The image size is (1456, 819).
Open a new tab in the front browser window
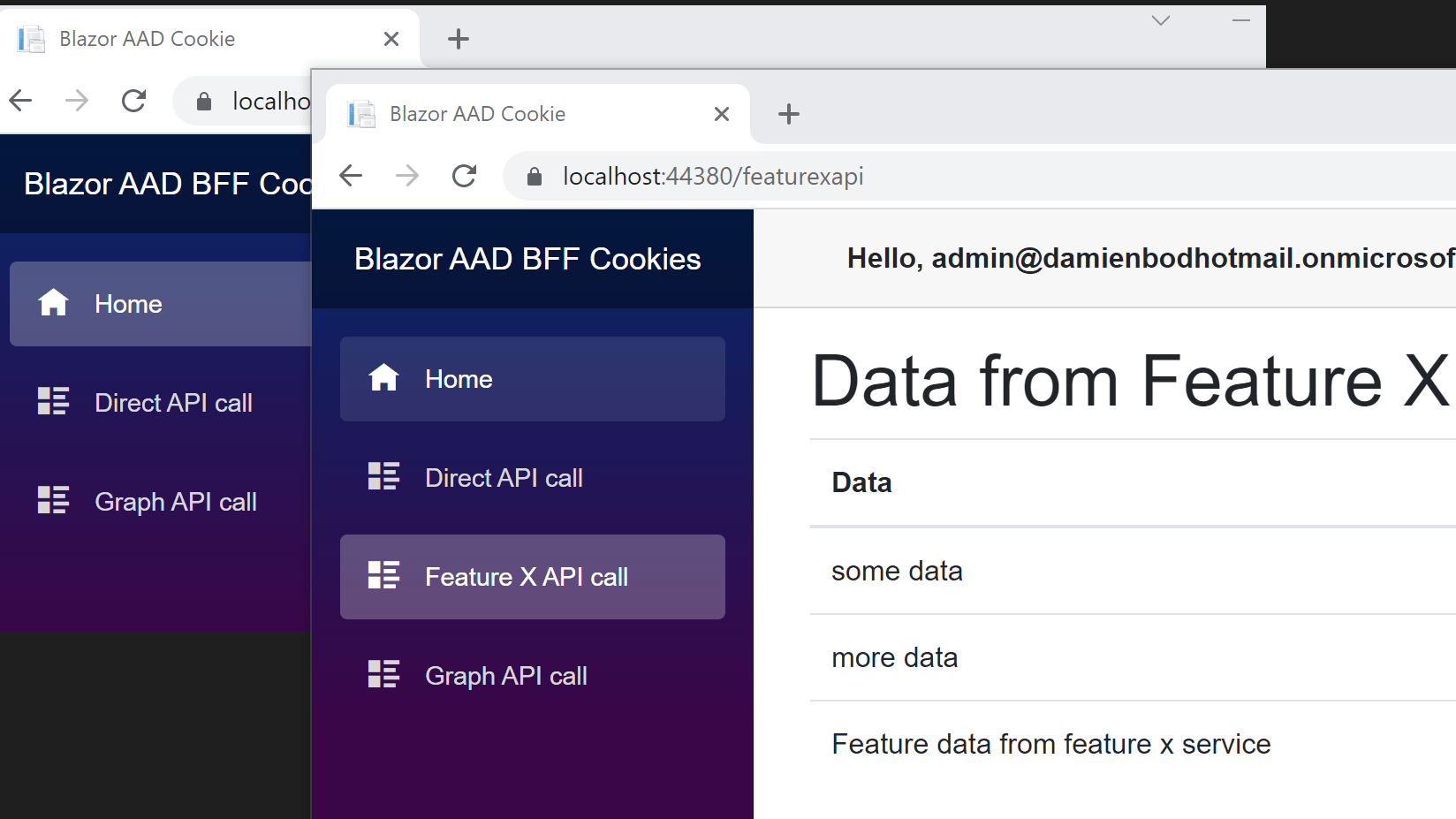788,114
